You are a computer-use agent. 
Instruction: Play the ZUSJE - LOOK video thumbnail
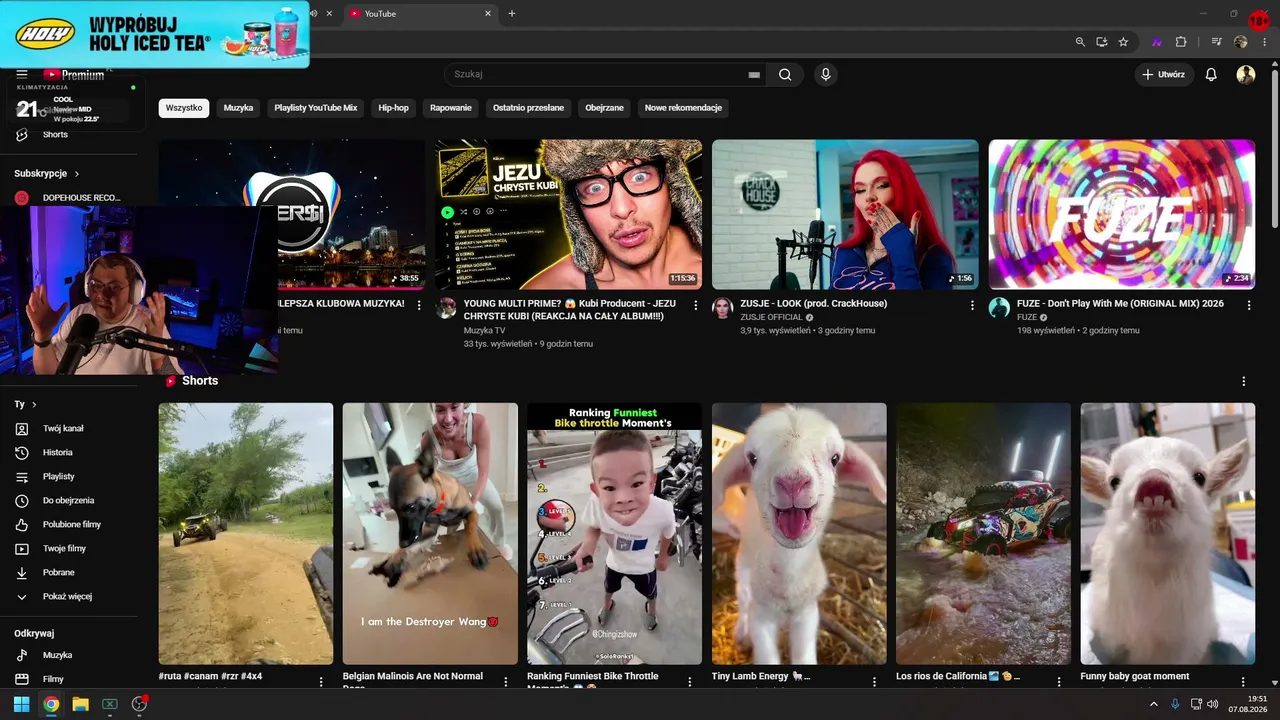845,214
